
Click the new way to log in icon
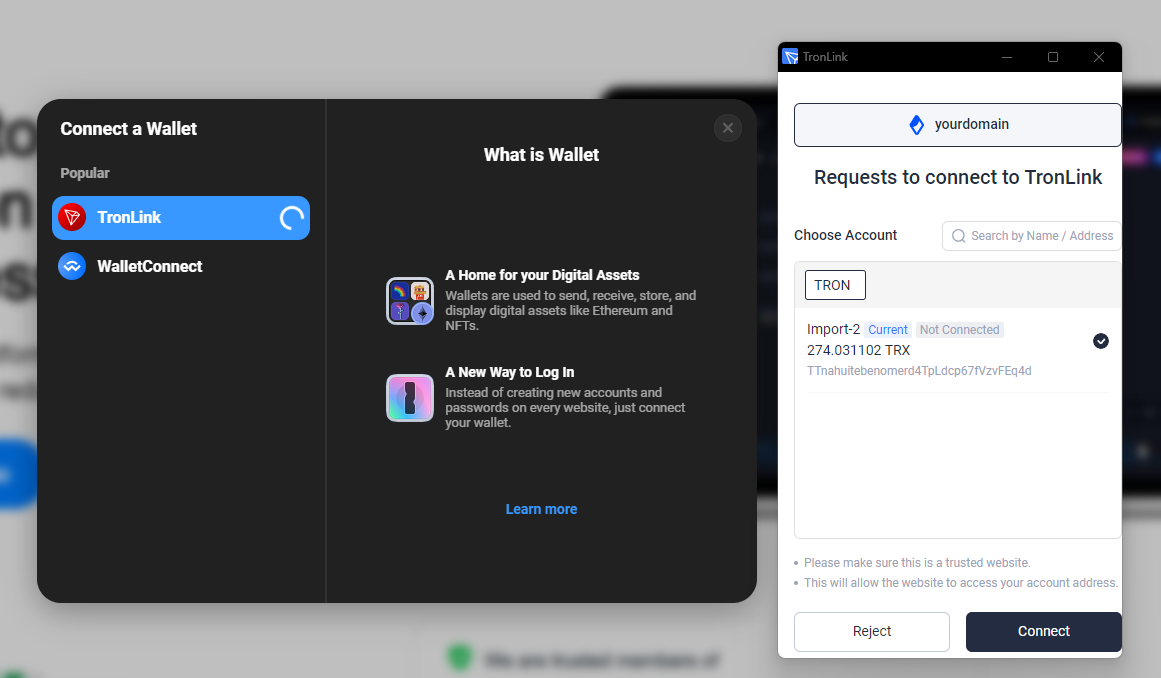click(x=410, y=398)
